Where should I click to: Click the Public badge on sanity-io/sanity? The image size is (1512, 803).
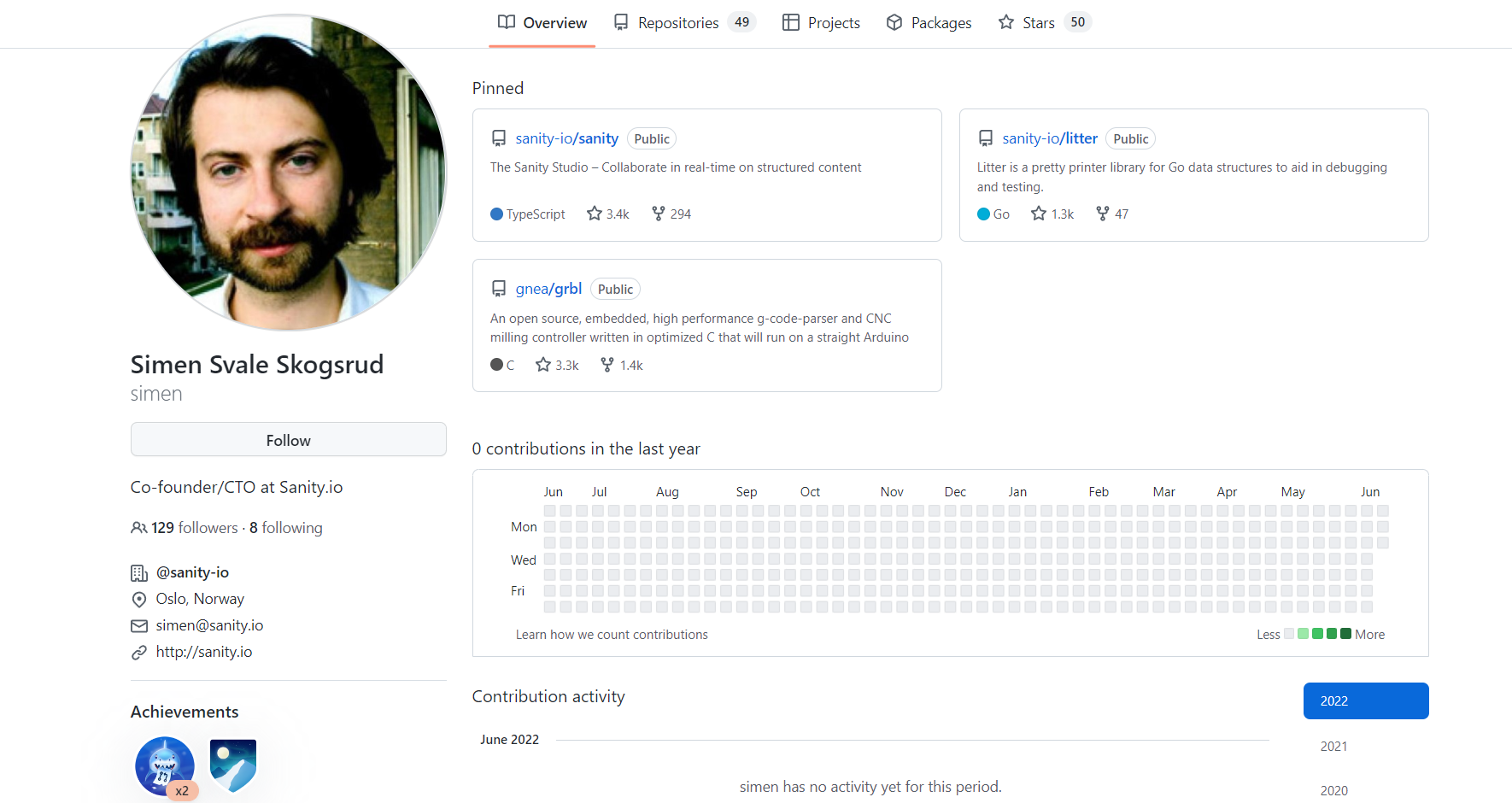[x=652, y=138]
